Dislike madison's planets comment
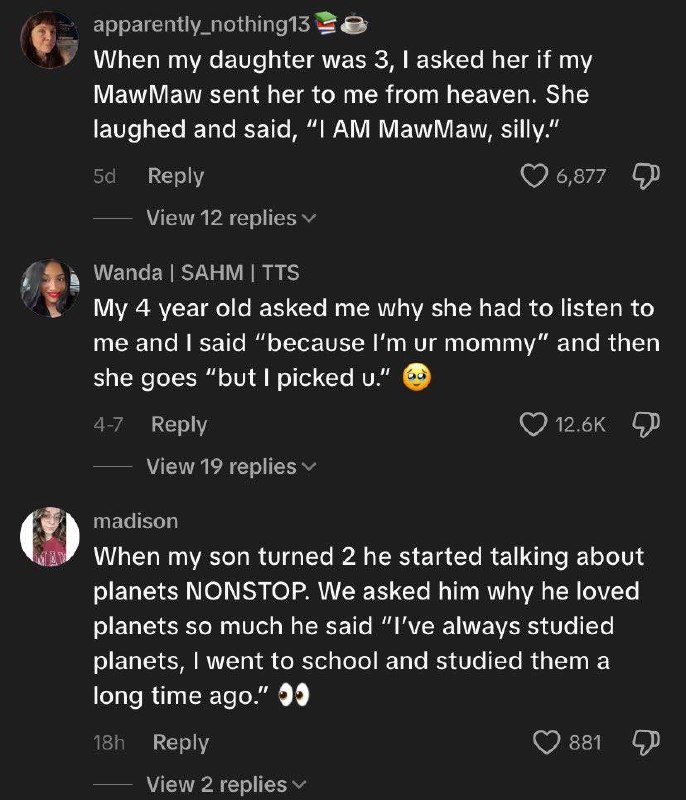The width and height of the screenshot is (686, 800). [x=645, y=742]
